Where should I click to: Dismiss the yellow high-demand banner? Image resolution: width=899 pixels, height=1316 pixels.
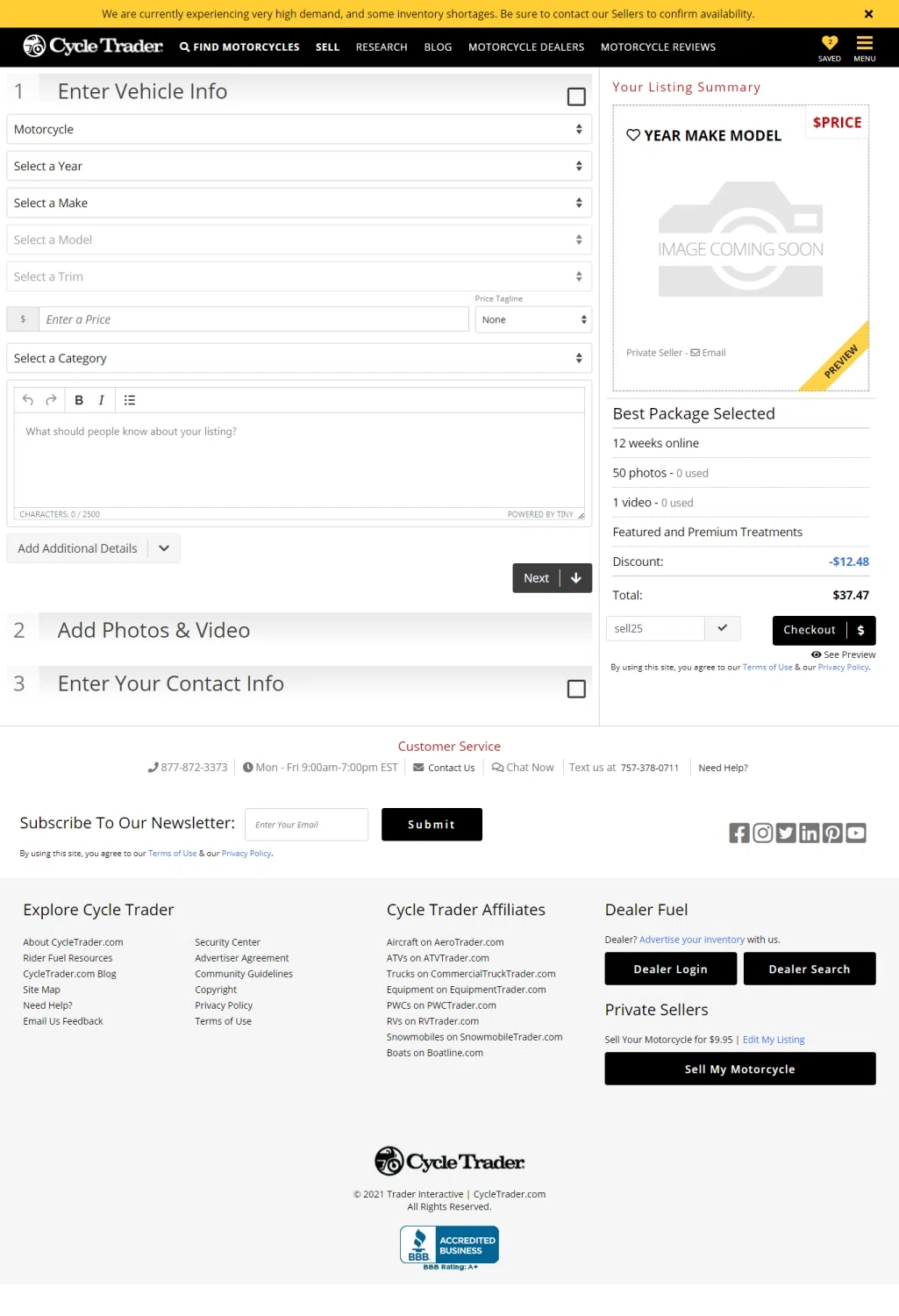pos(868,14)
